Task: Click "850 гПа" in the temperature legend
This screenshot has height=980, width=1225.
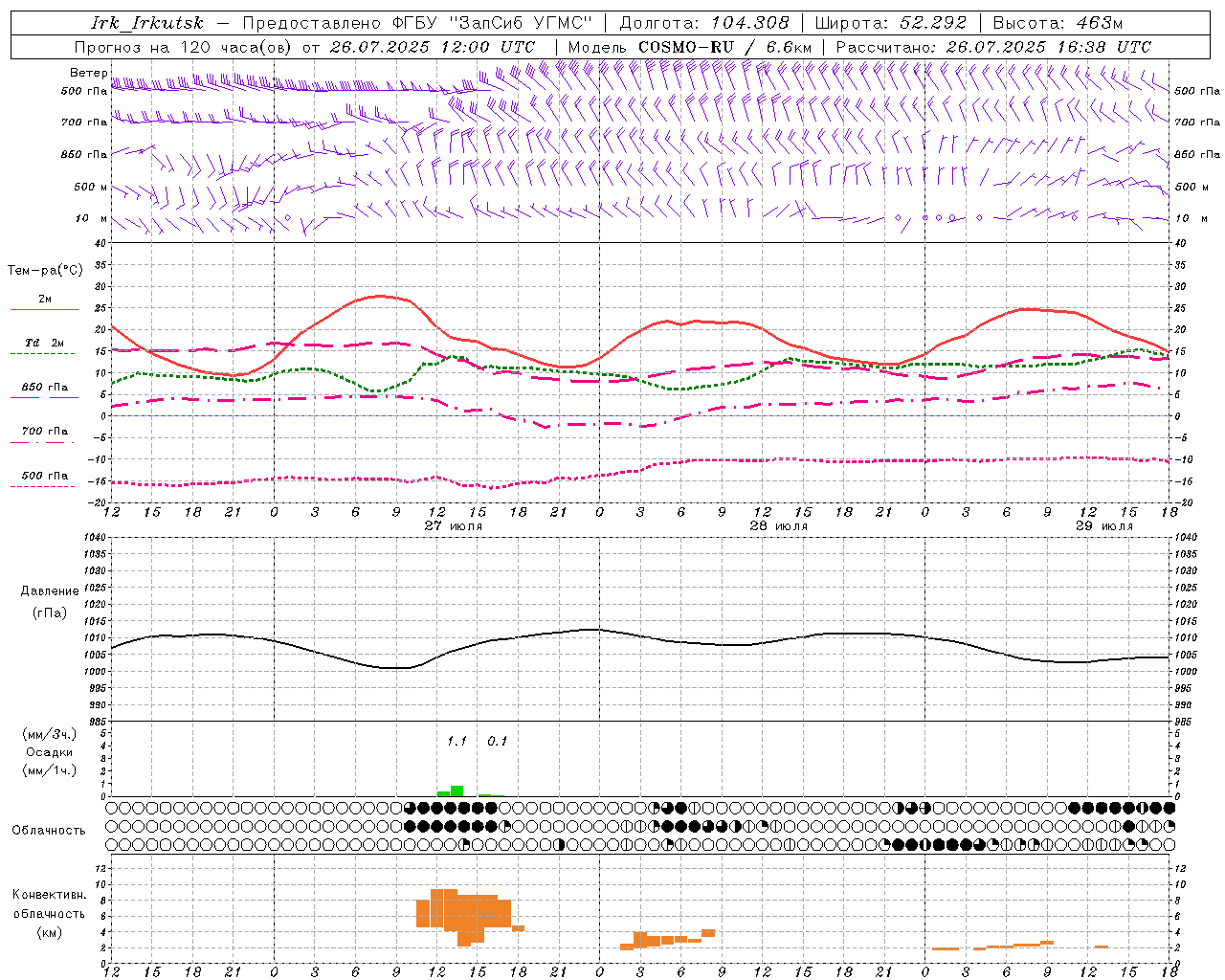Action: click(x=45, y=388)
